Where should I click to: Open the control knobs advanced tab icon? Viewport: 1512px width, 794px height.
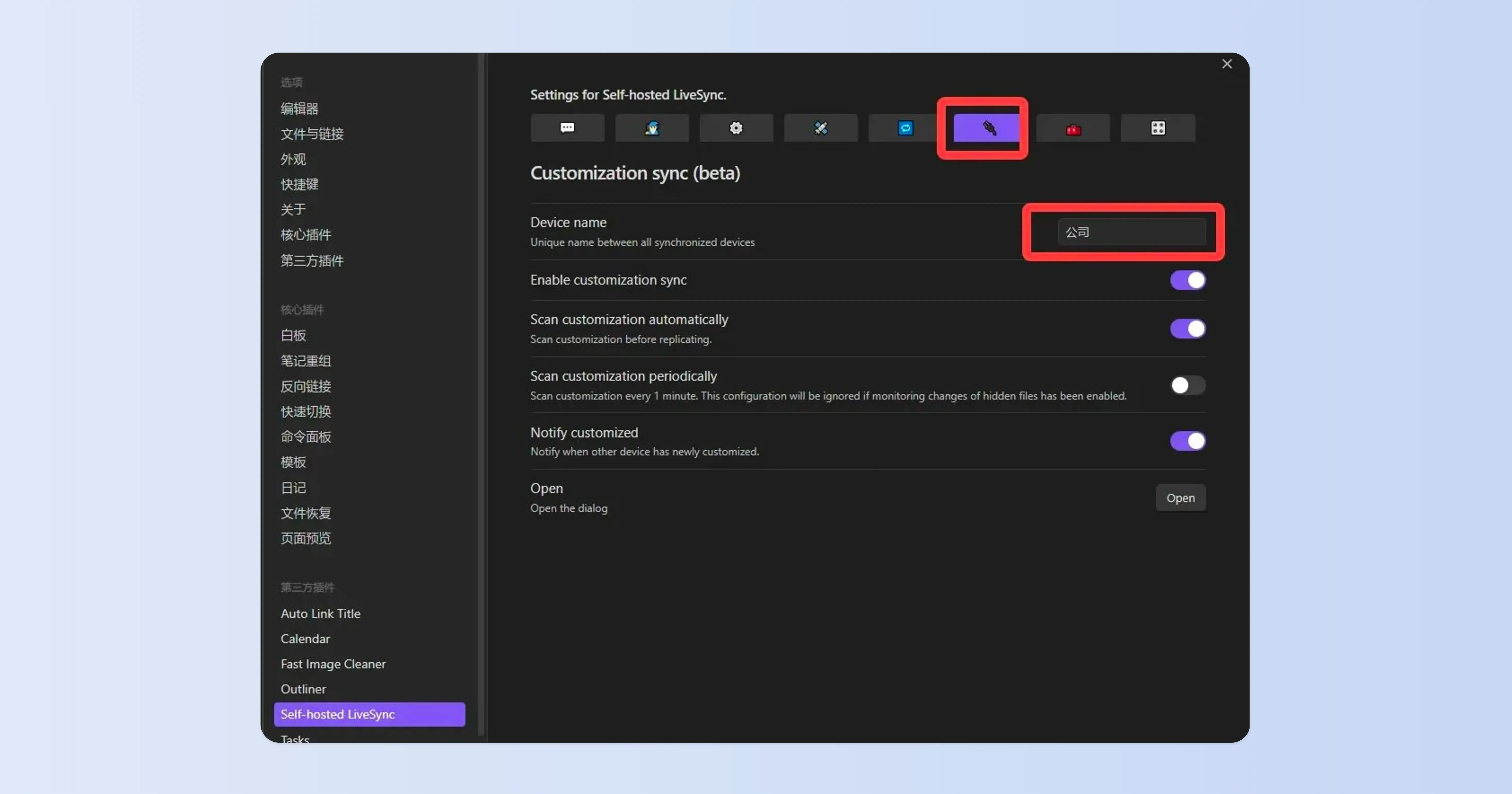pyautogui.click(x=1158, y=128)
